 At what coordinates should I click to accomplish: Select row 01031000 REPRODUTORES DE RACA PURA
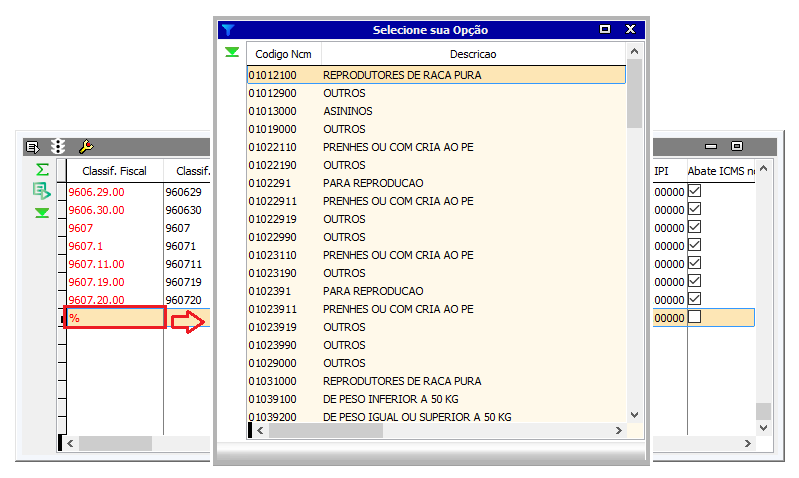pyautogui.click(x=436, y=381)
